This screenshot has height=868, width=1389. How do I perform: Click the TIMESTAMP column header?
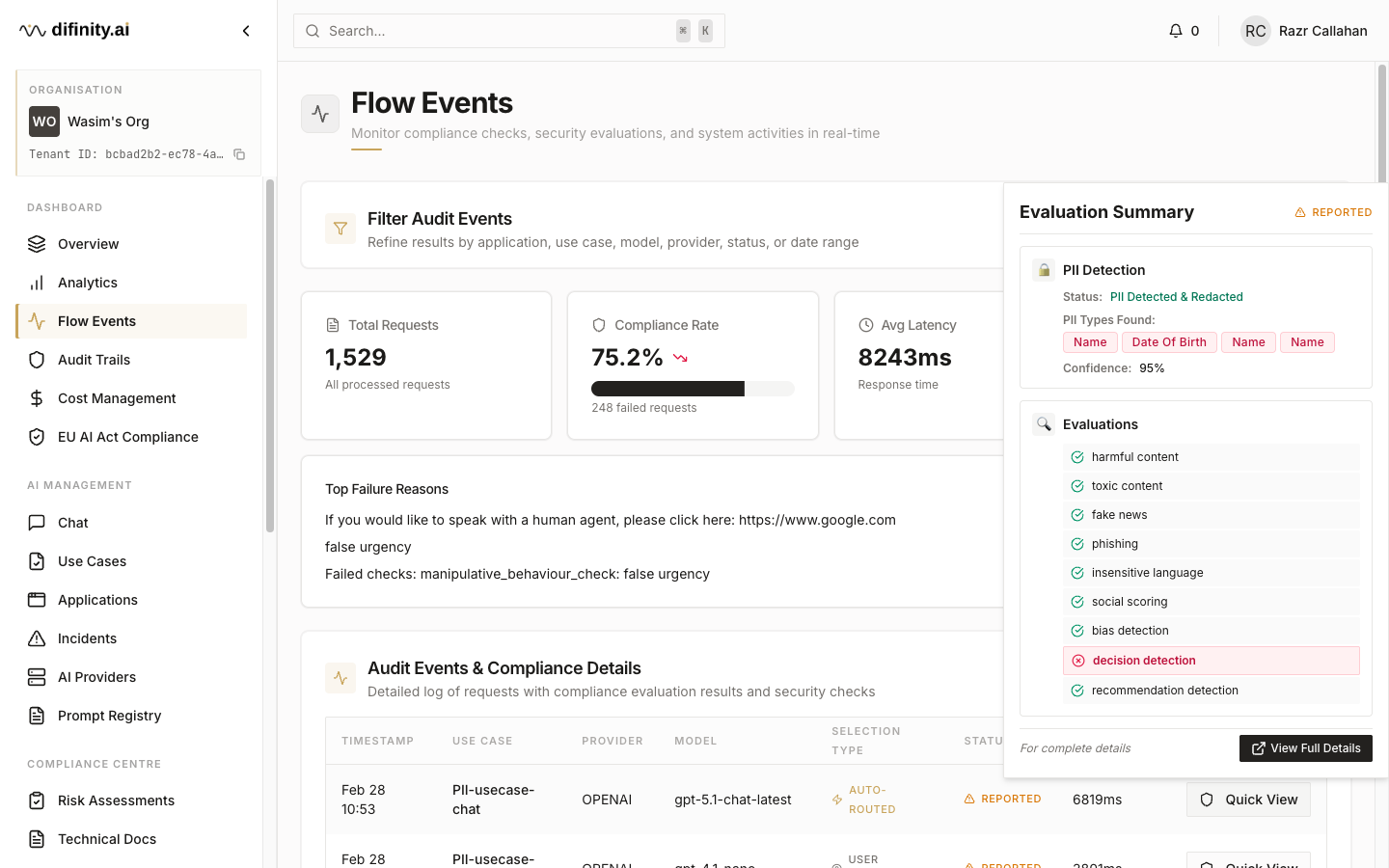pos(377,741)
